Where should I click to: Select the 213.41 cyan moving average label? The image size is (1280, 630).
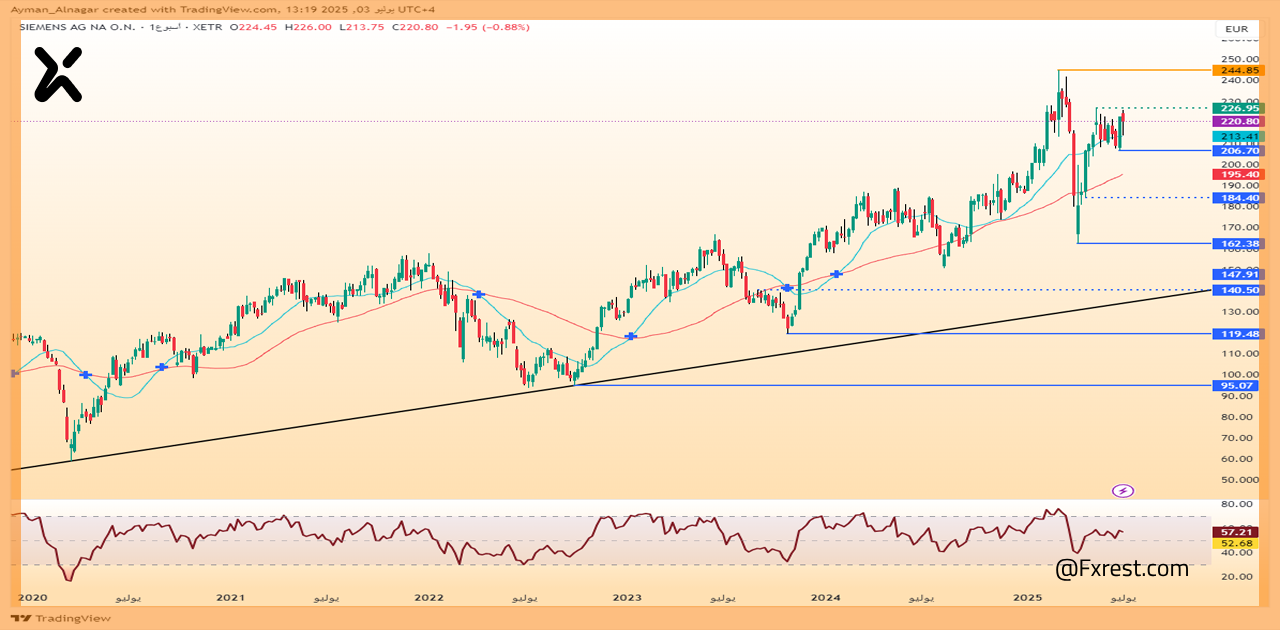click(1238, 136)
